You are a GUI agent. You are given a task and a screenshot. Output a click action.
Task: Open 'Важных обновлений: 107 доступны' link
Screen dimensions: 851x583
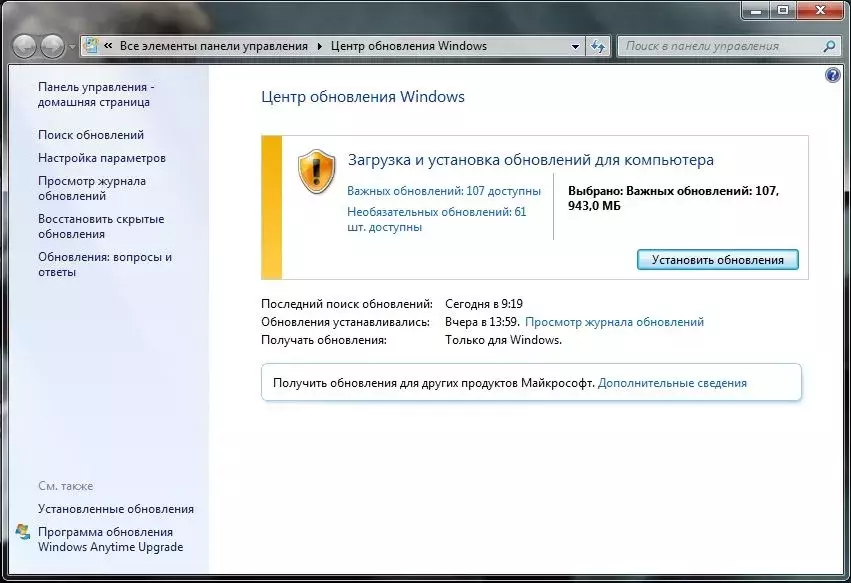[444, 191]
